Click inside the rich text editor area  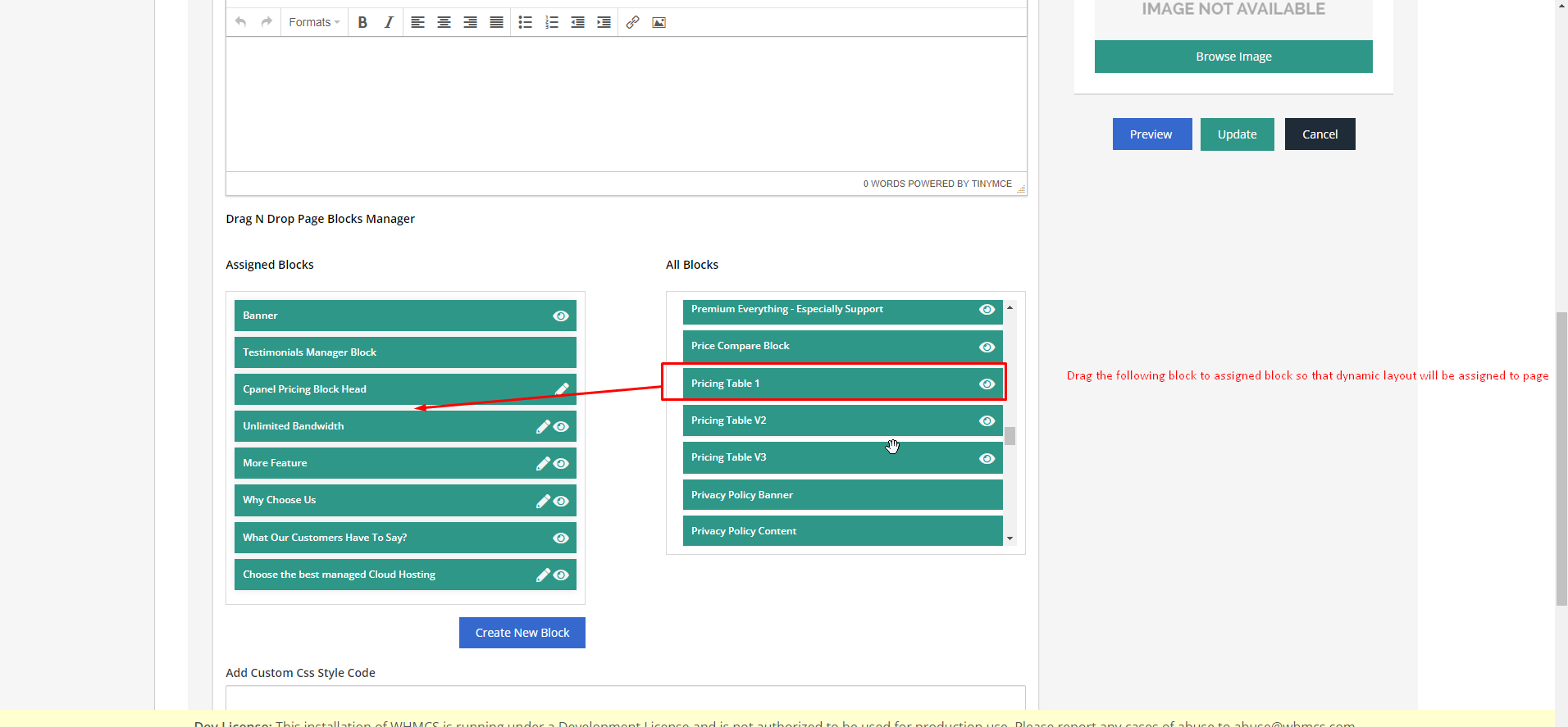[x=626, y=104]
